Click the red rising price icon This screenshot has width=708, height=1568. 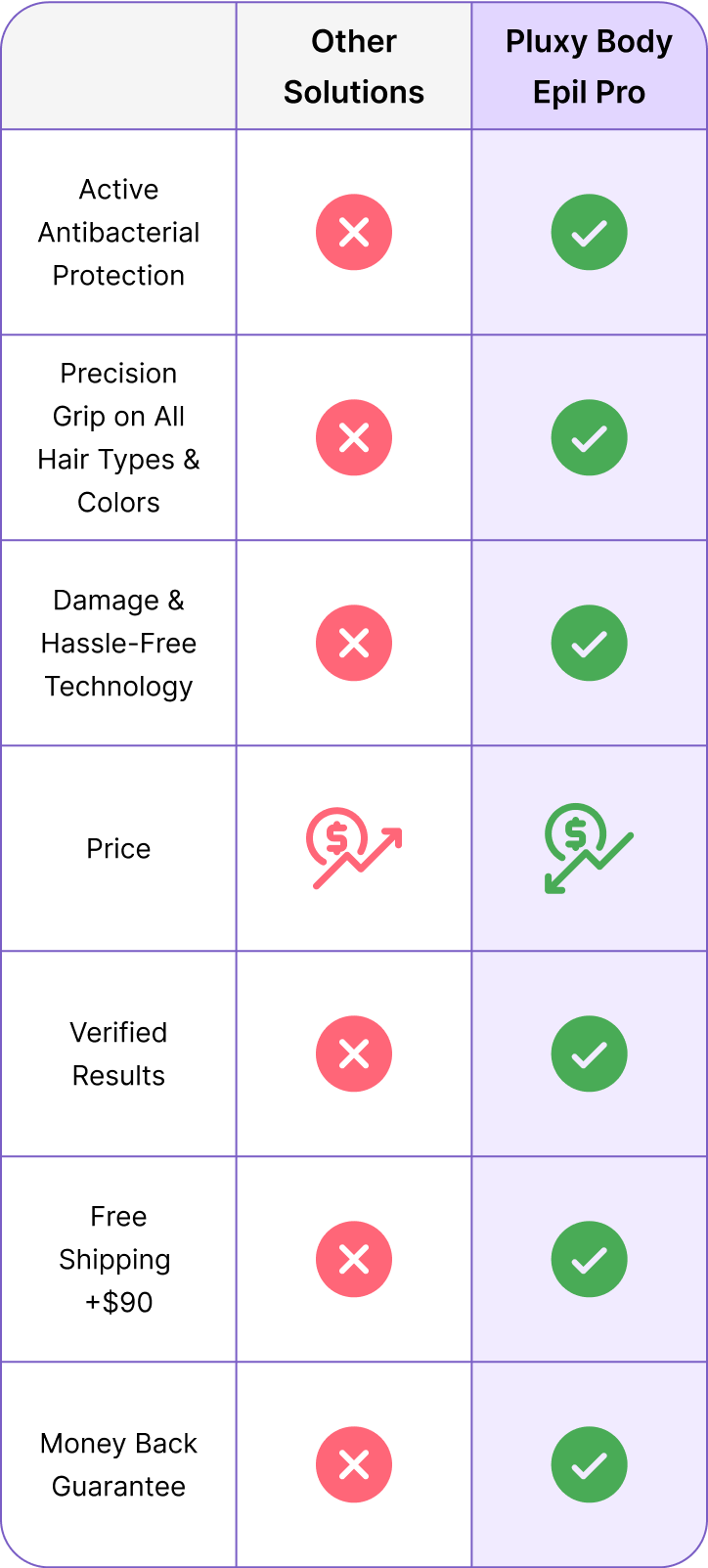354,848
